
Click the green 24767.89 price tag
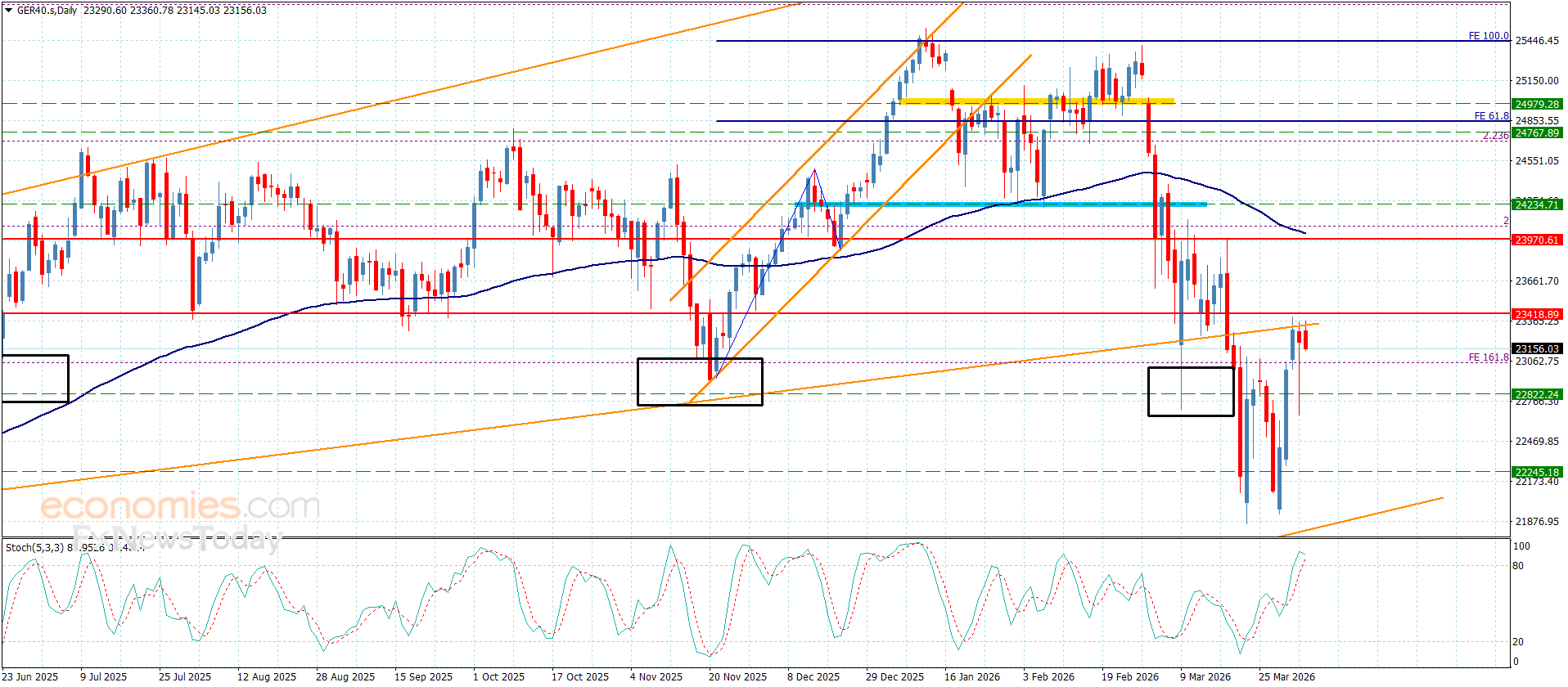[1537, 132]
